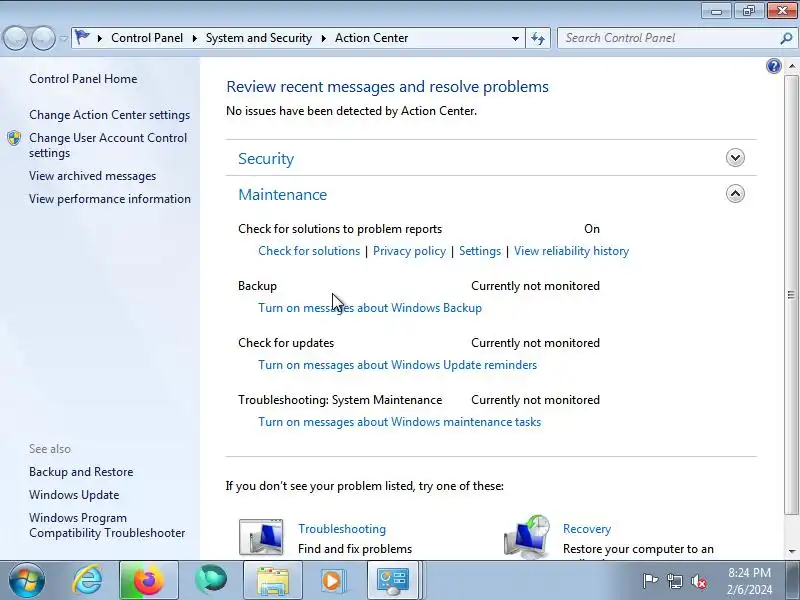Screen dimensions: 800x600
Task: Click the Show desktop strip
Action: click(x=795, y=580)
